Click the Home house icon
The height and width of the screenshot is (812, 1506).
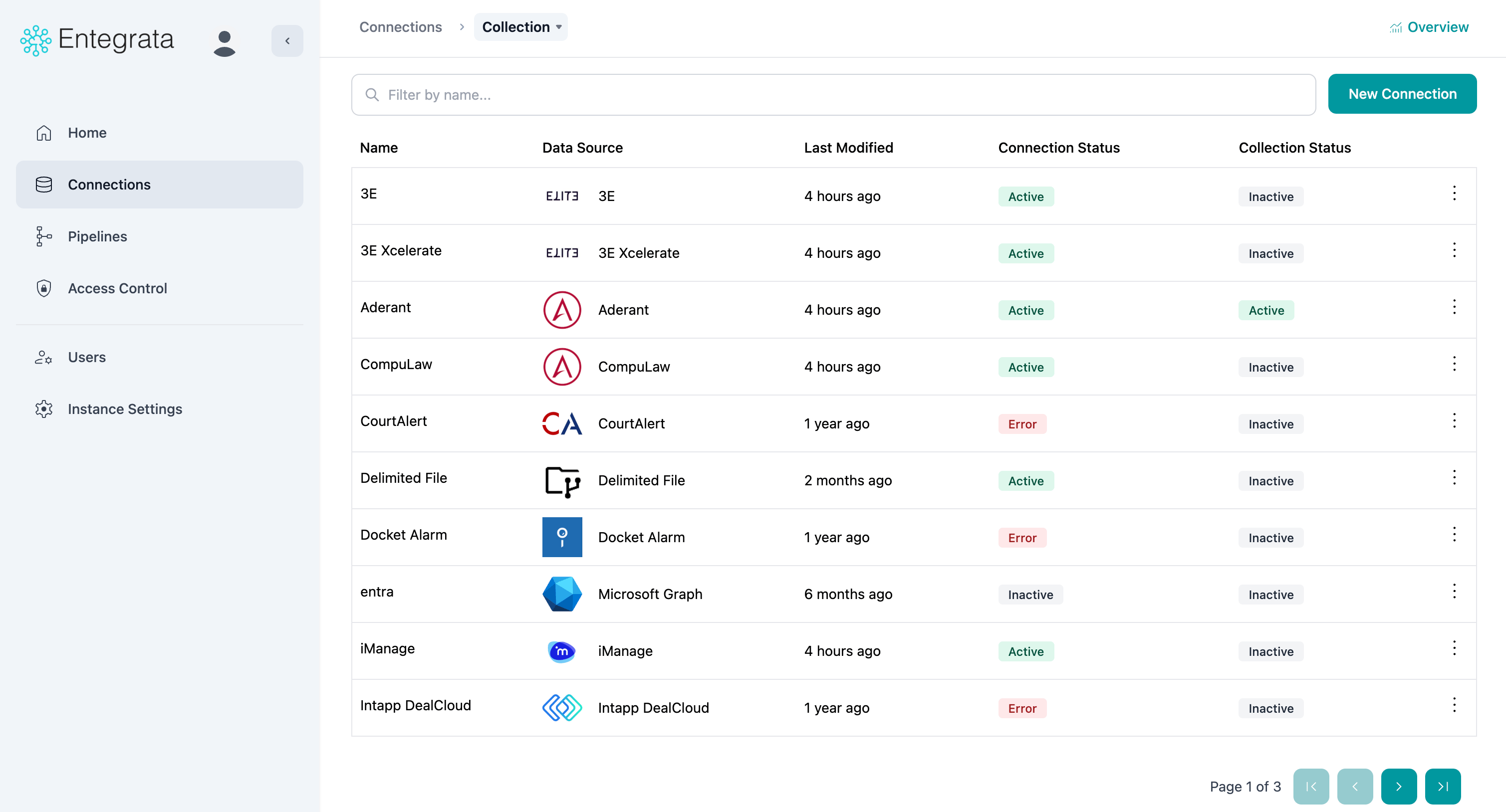click(44, 133)
